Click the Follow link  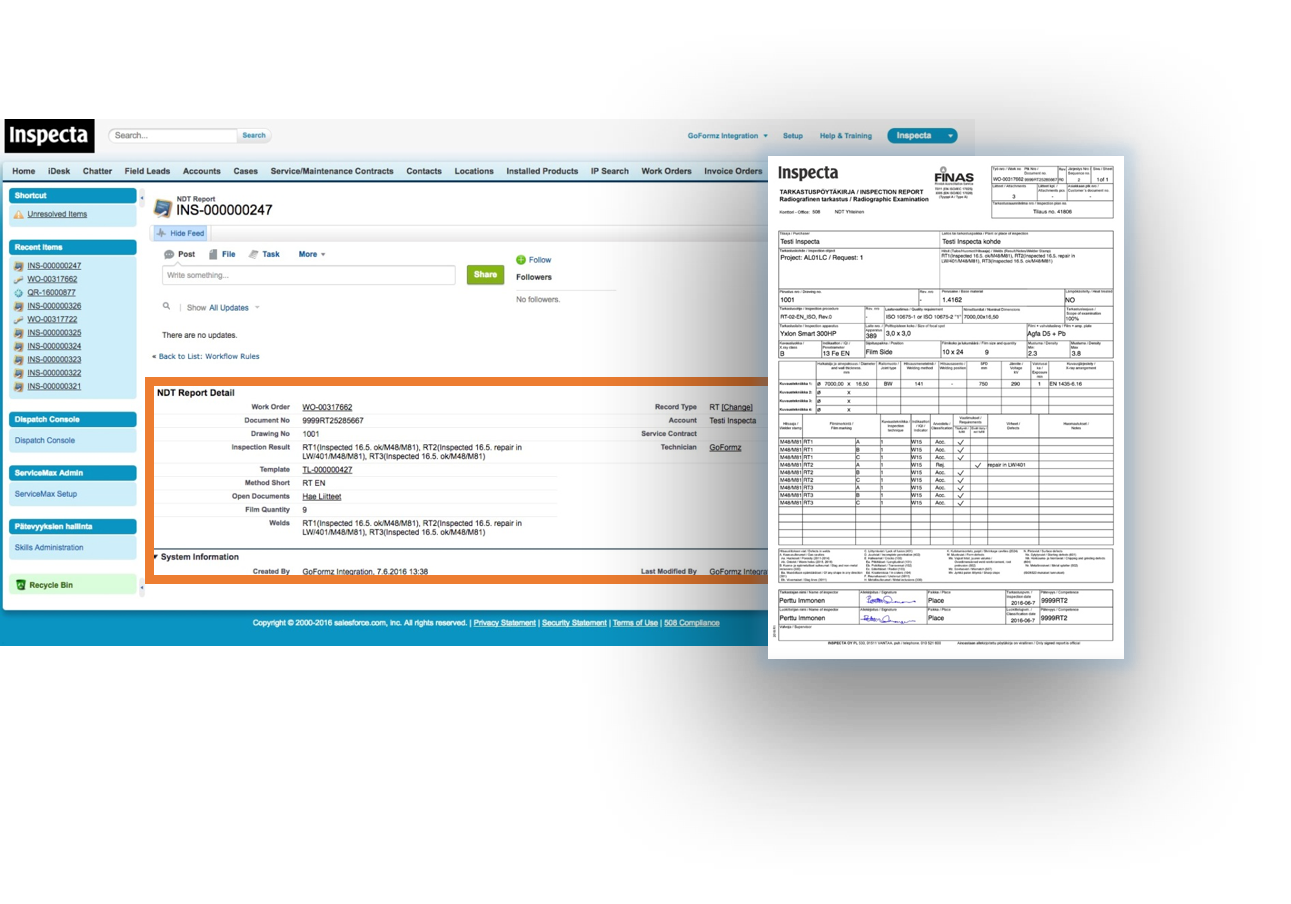coord(540,260)
